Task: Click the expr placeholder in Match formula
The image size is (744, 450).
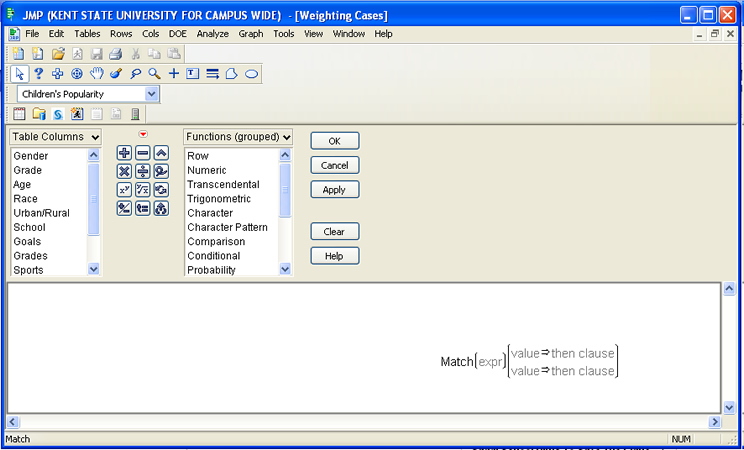Action: [x=490, y=362]
